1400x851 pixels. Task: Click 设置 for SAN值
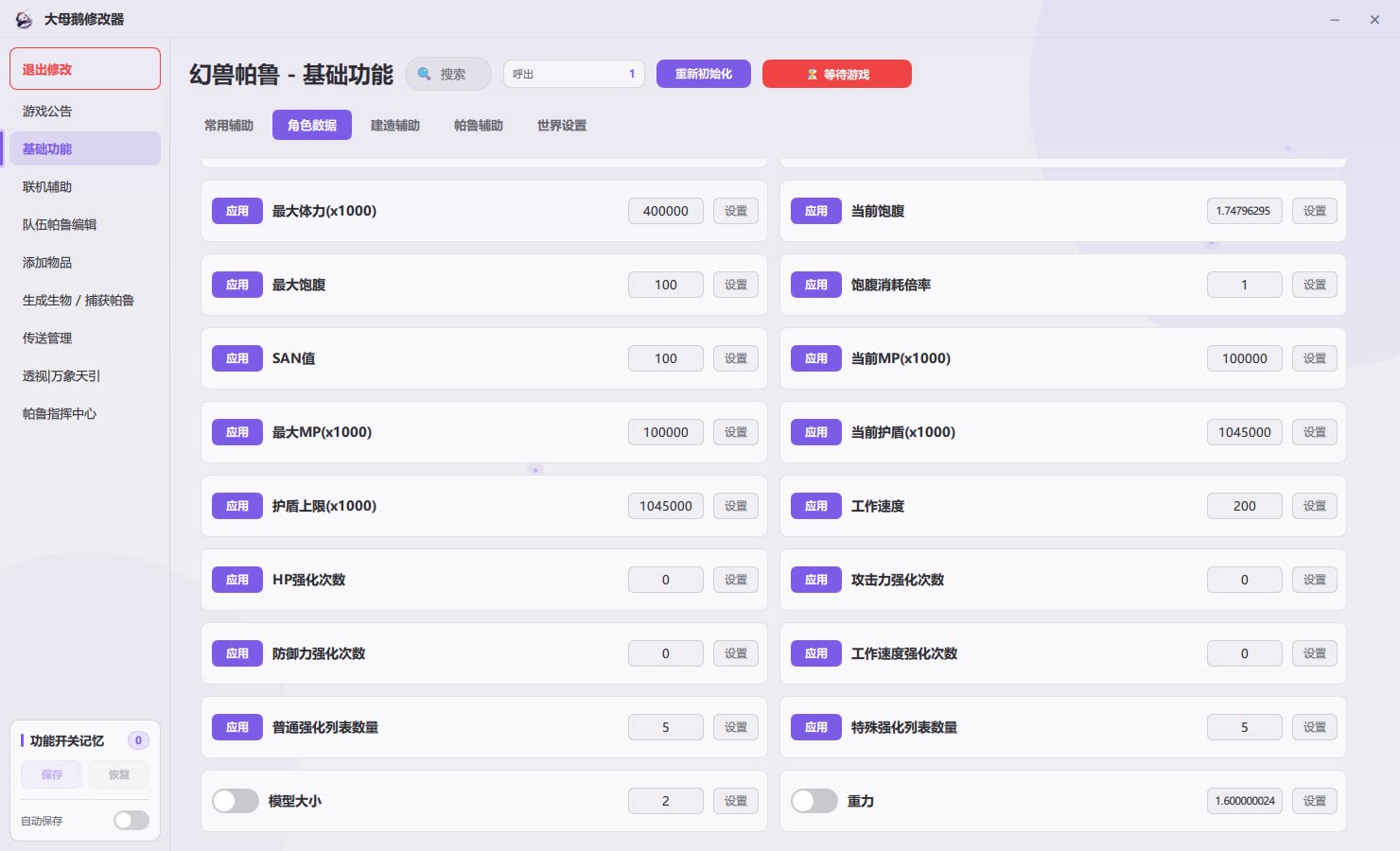click(736, 358)
